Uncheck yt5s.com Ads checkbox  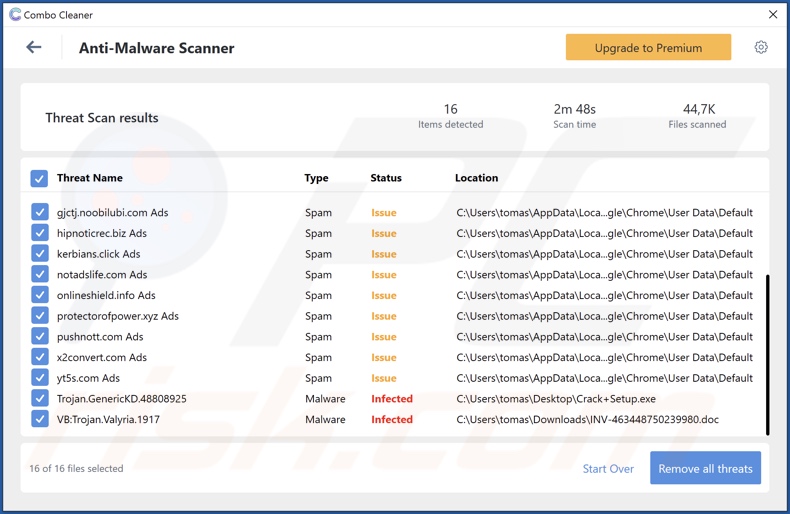(x=39, y=377)
